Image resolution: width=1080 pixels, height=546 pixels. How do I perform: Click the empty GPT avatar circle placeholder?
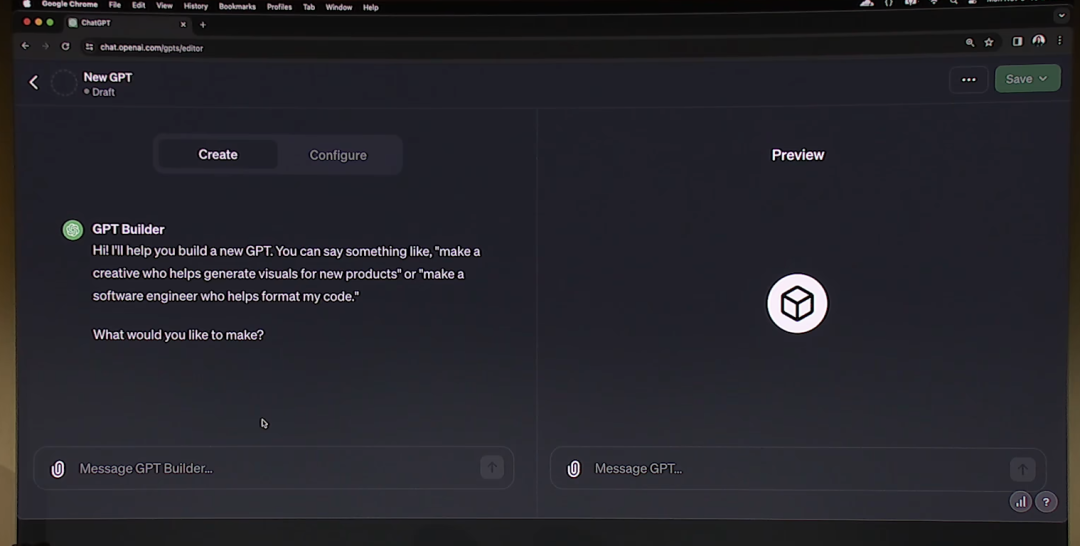pyautogui.click(x=63, y=83)
